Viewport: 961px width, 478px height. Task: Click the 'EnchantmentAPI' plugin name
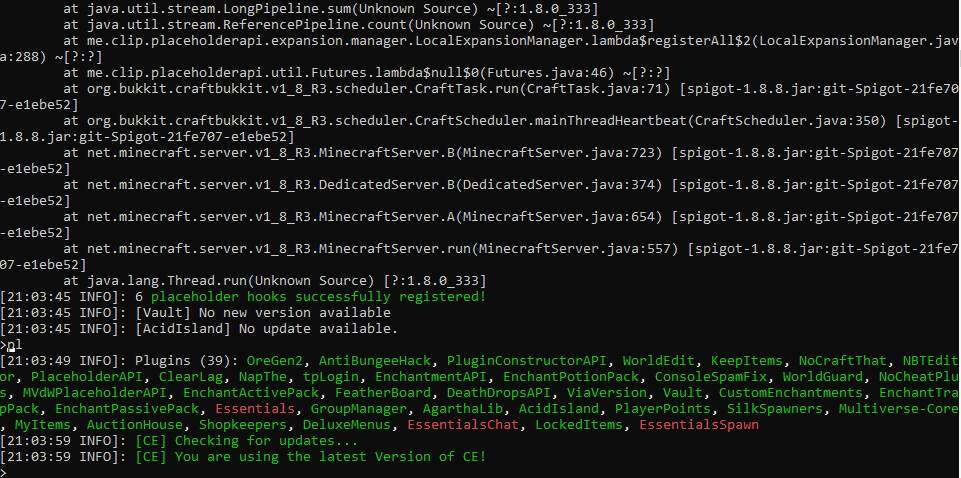[431, 376]
